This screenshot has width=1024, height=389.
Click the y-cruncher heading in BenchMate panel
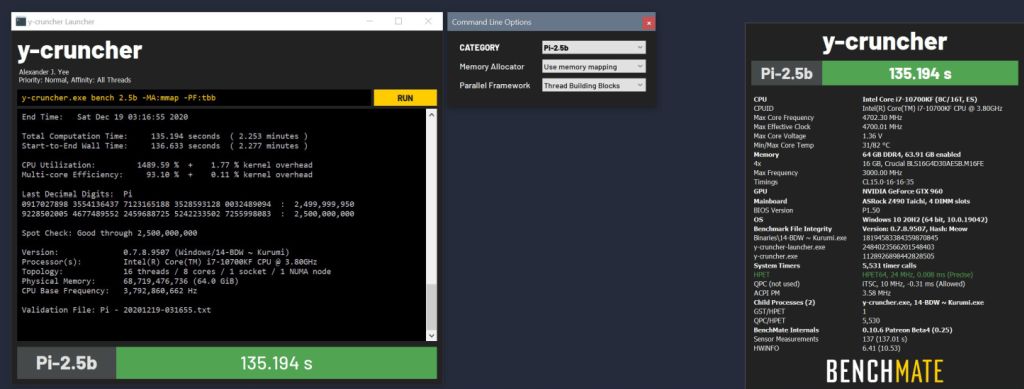(884, 42)
